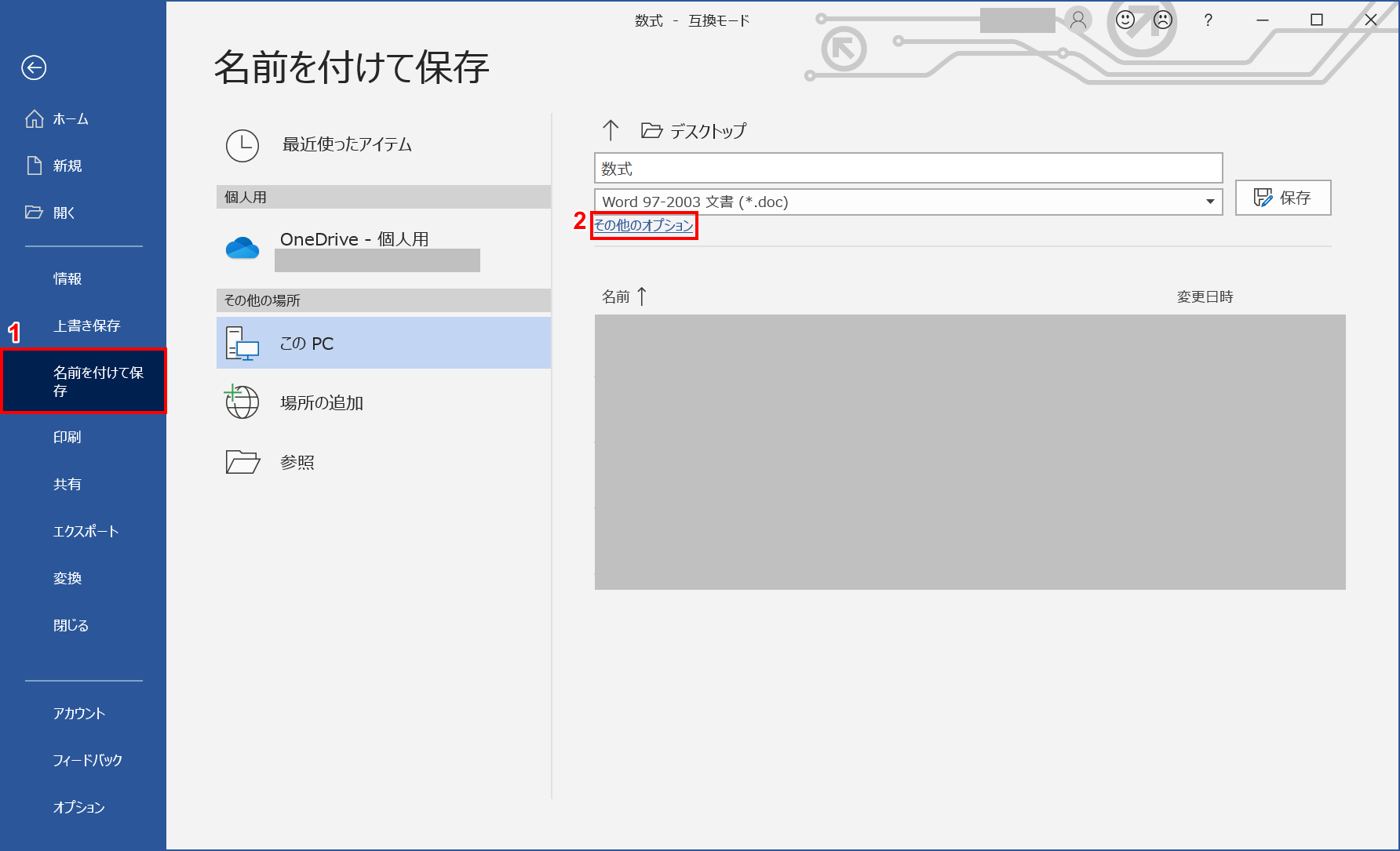1400x851 pixels.
Task: Open the file type dropdown arrow
Action: 1210,202
